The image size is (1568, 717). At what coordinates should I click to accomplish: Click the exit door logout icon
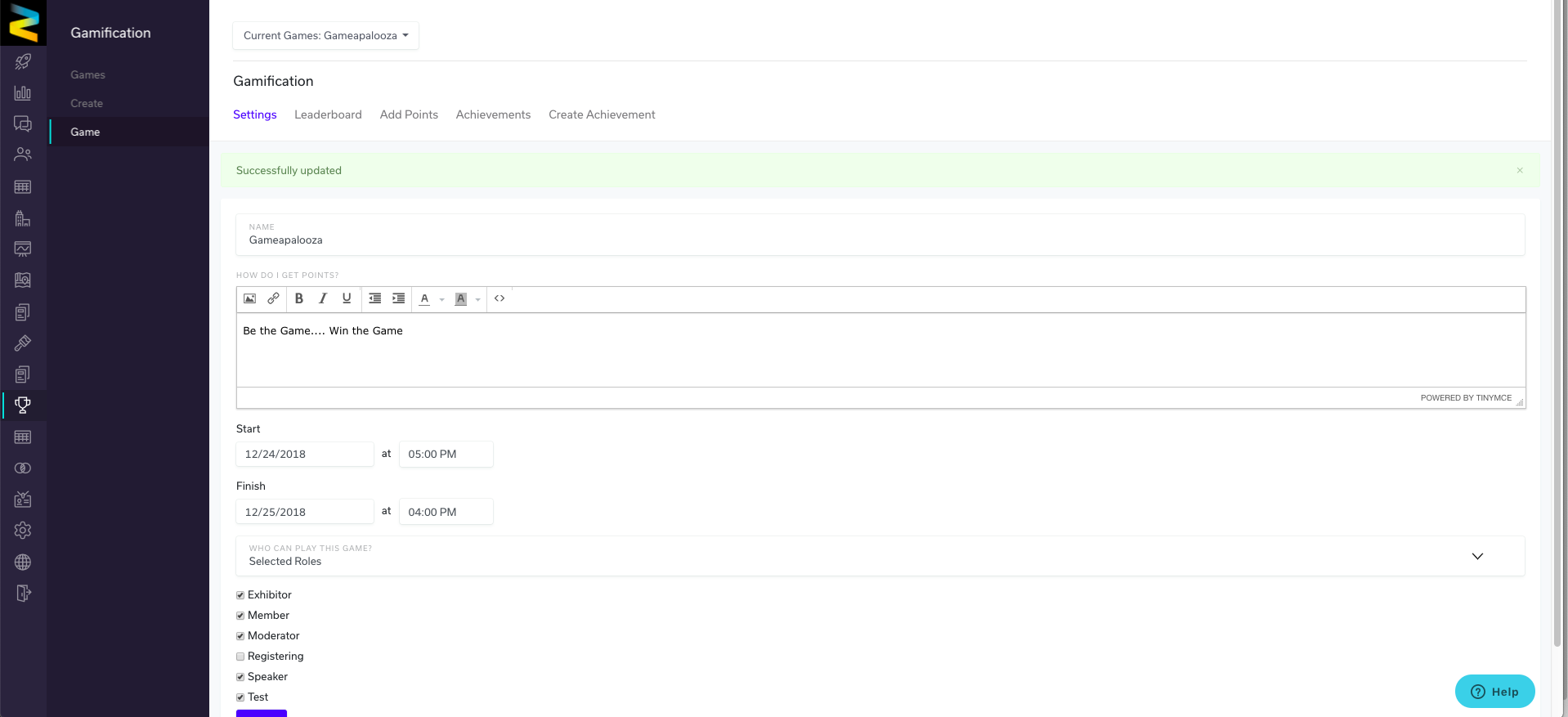point(23,593)
